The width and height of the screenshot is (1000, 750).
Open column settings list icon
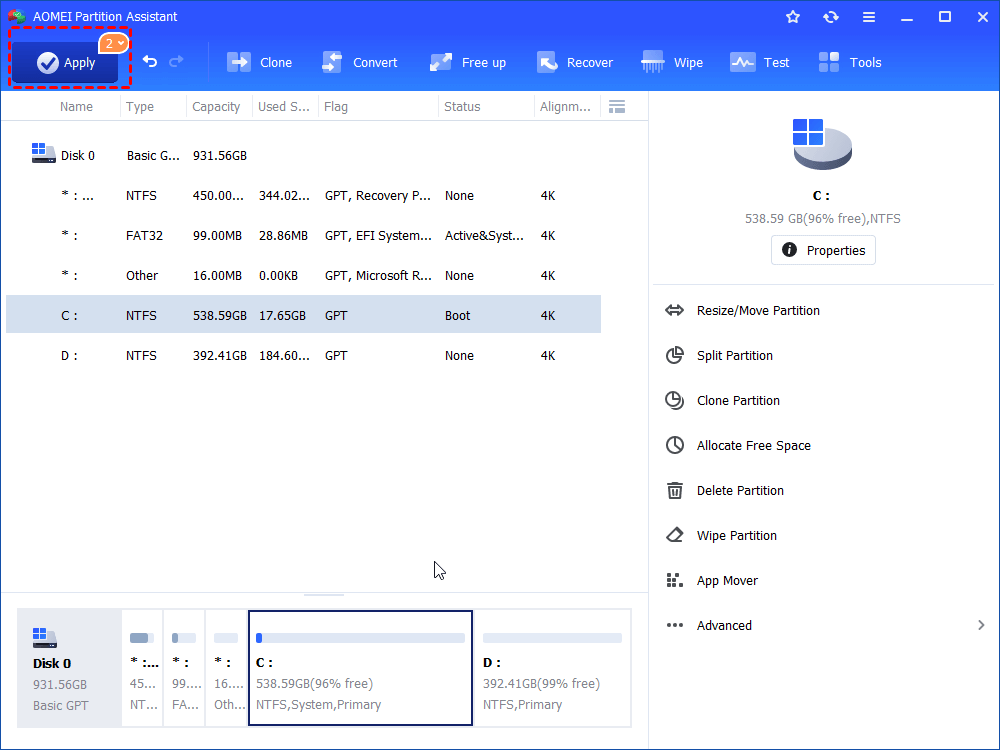[x=617, y=107]
